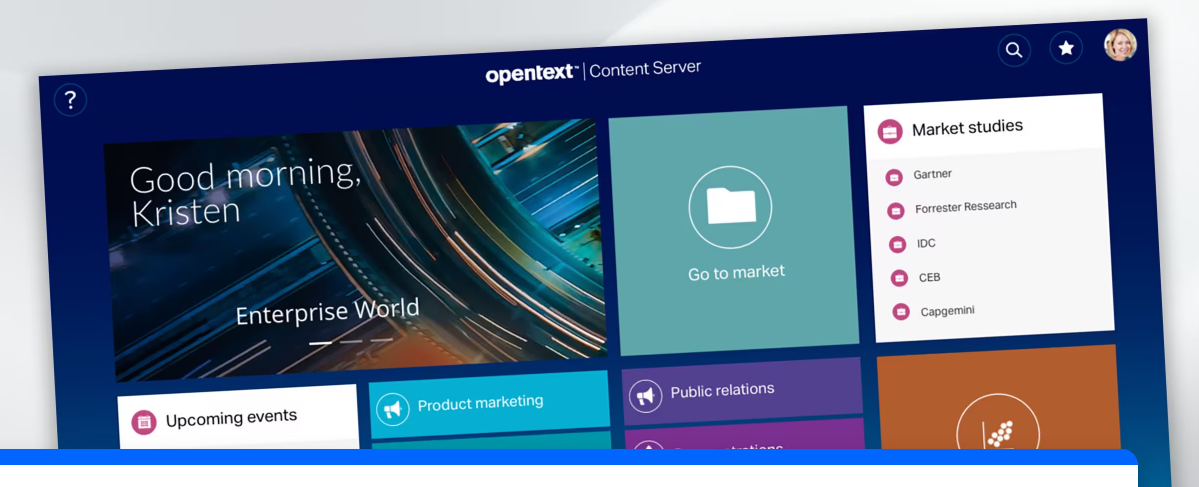Image resolution: width=1199 pixels, height=487 pixels.
Task: Click the Good morning, Kristen greeting
Action: pos(245,191)
